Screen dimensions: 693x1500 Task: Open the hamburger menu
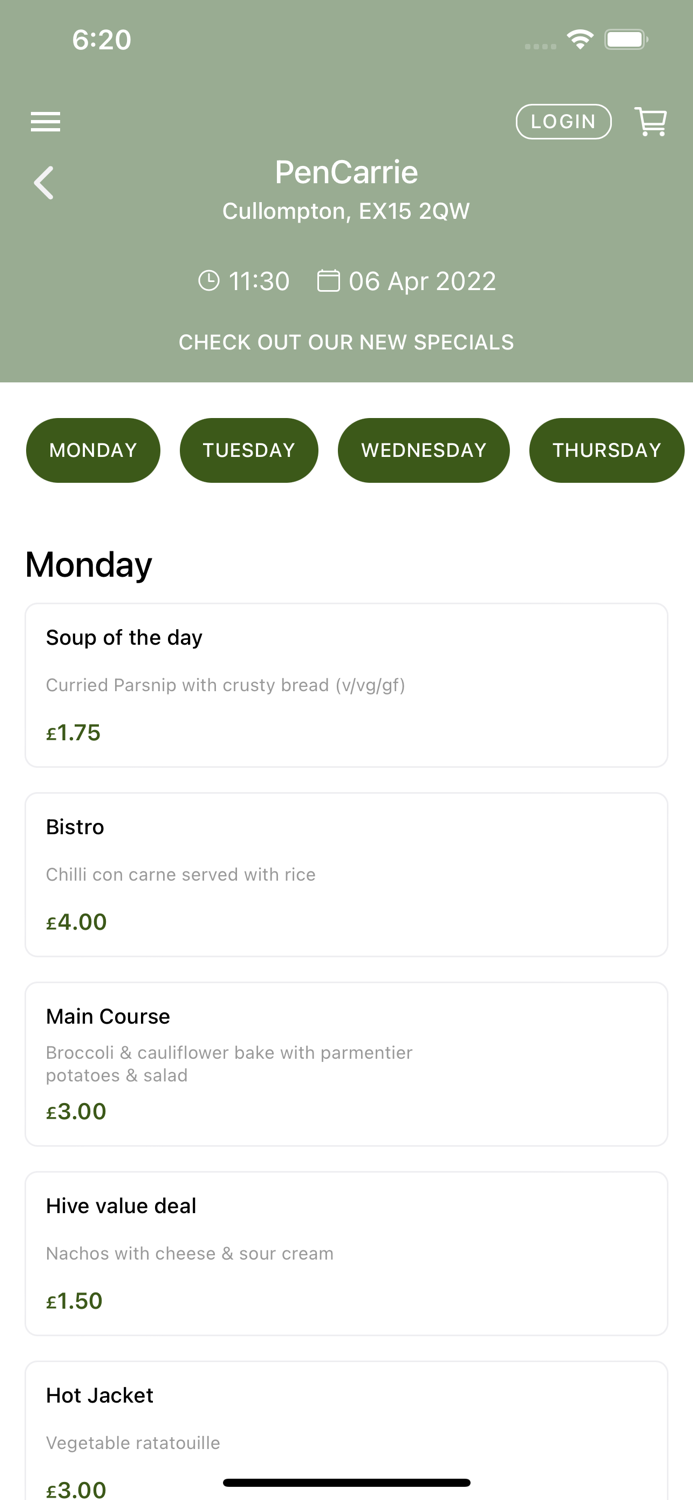(45, 122)
